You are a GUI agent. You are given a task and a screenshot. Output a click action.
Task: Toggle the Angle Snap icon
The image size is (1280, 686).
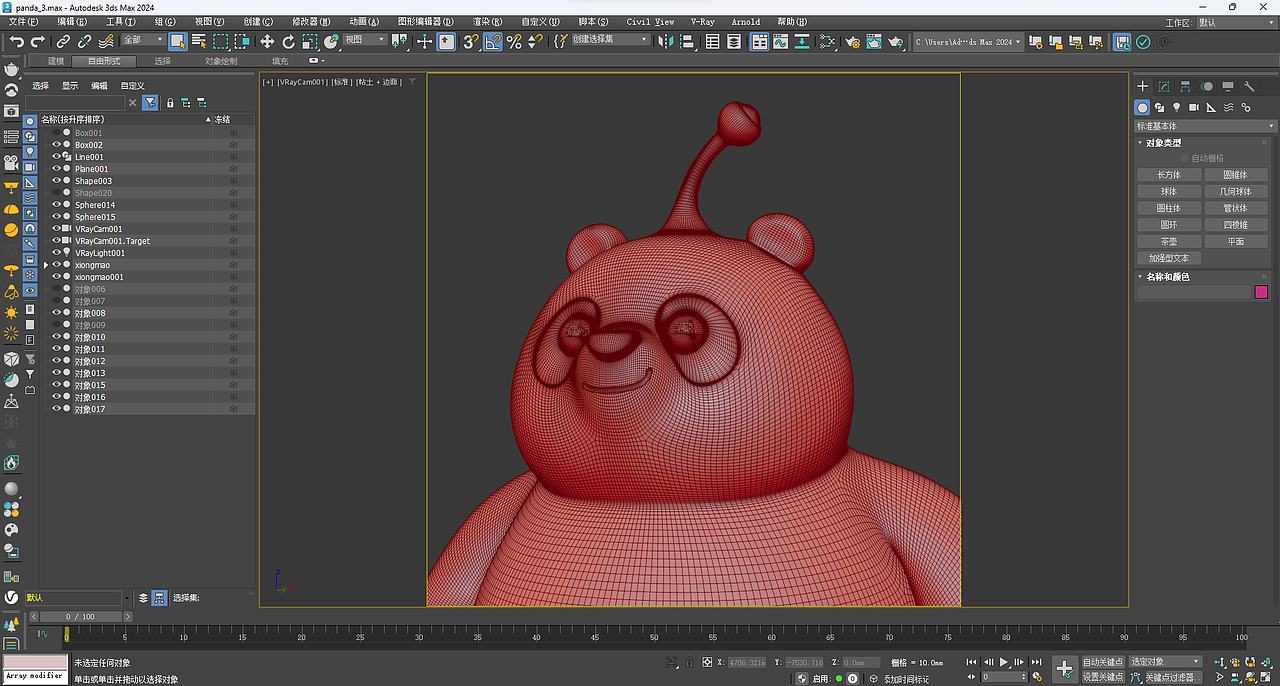pyautogui.click(x=492, y=41)
